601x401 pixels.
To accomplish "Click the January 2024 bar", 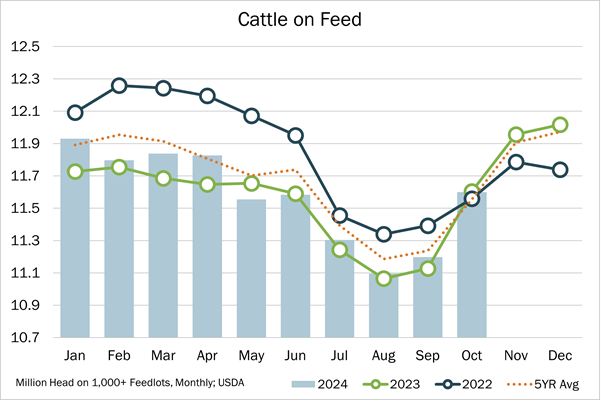I will click(75, 238).
